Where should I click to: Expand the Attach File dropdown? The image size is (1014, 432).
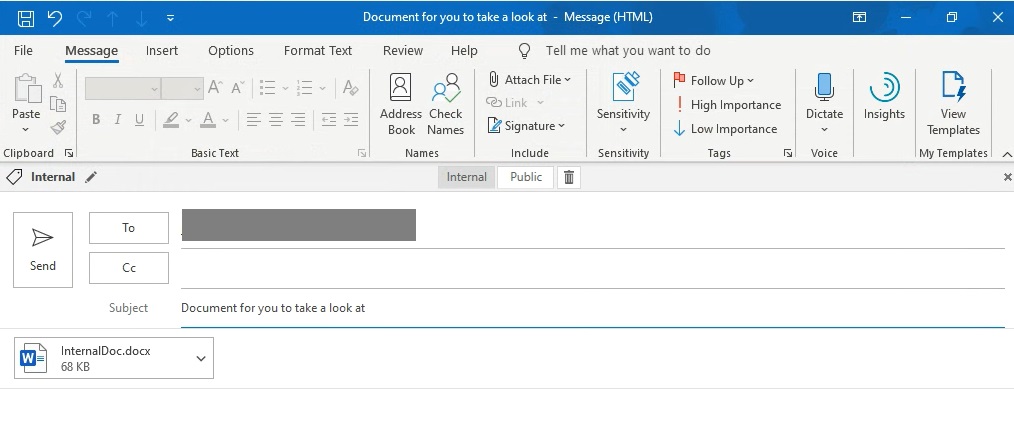568,80
